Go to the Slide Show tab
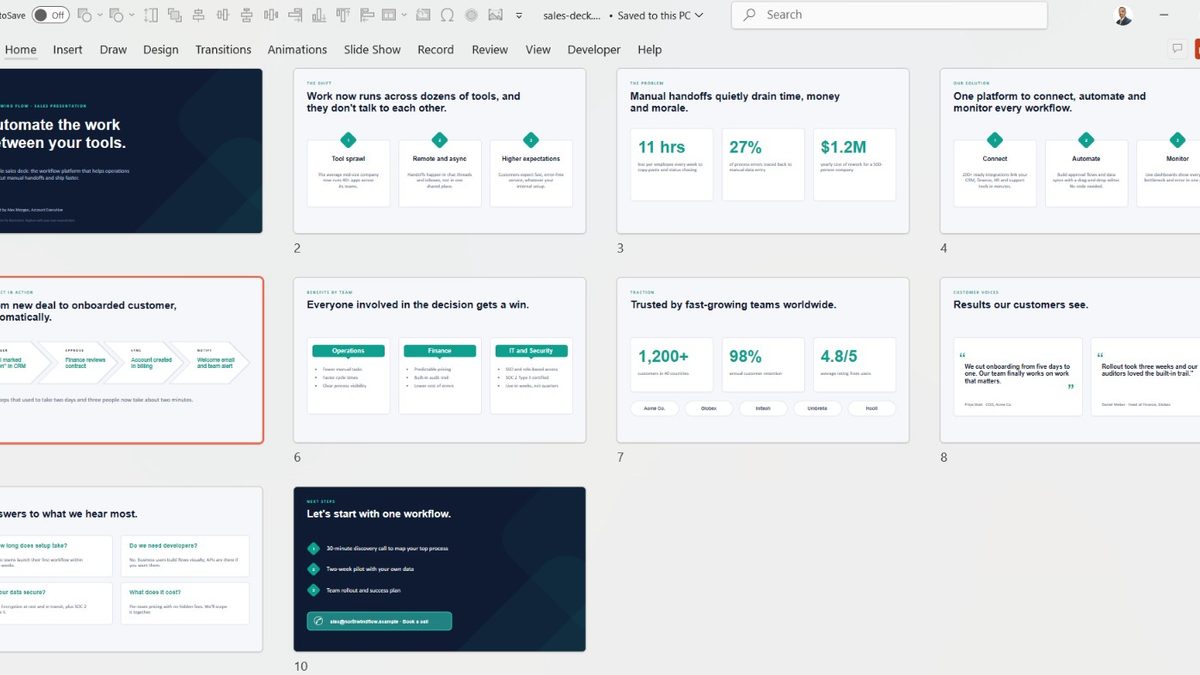Screen dimensions: 1200x675 [x=372, y=50]
